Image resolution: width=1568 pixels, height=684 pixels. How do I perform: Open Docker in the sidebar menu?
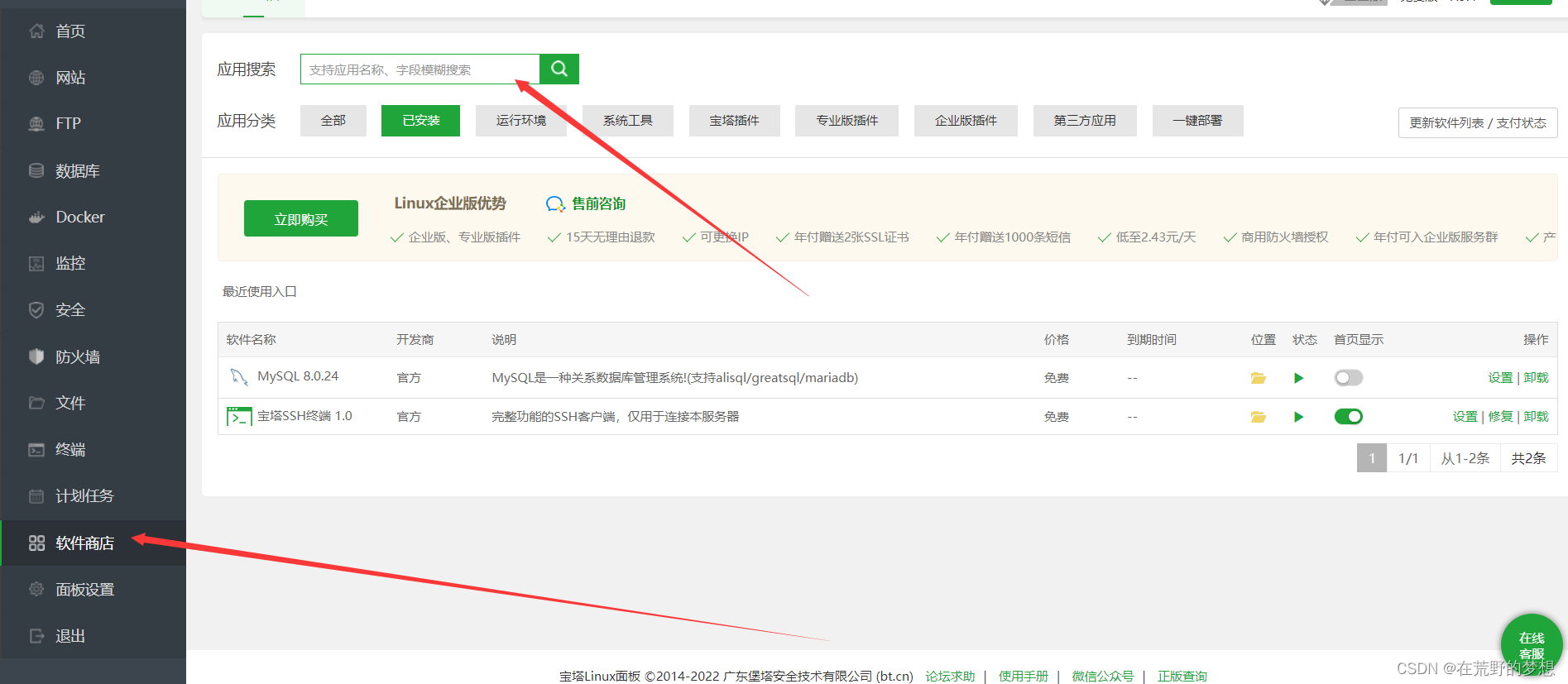94,218
